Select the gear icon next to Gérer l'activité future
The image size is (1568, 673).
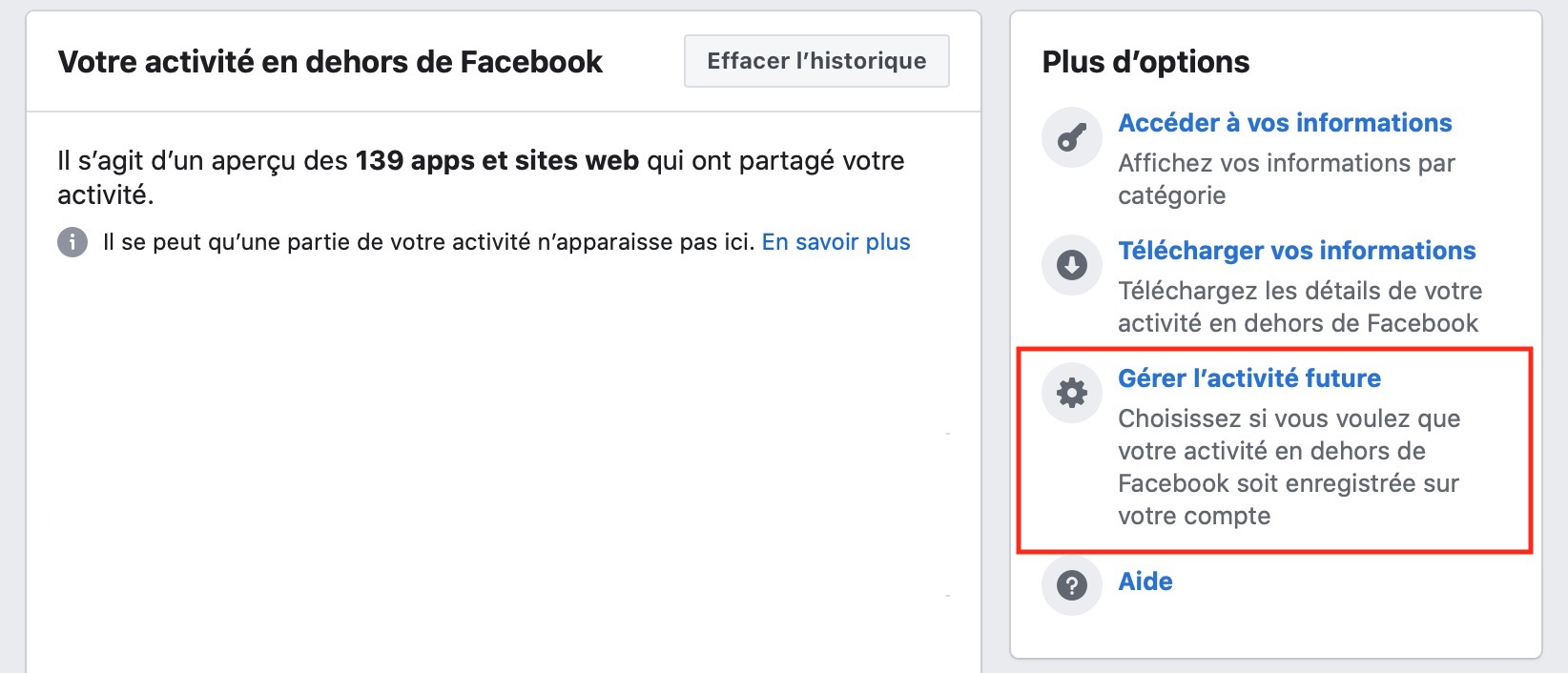point(1071,392)
